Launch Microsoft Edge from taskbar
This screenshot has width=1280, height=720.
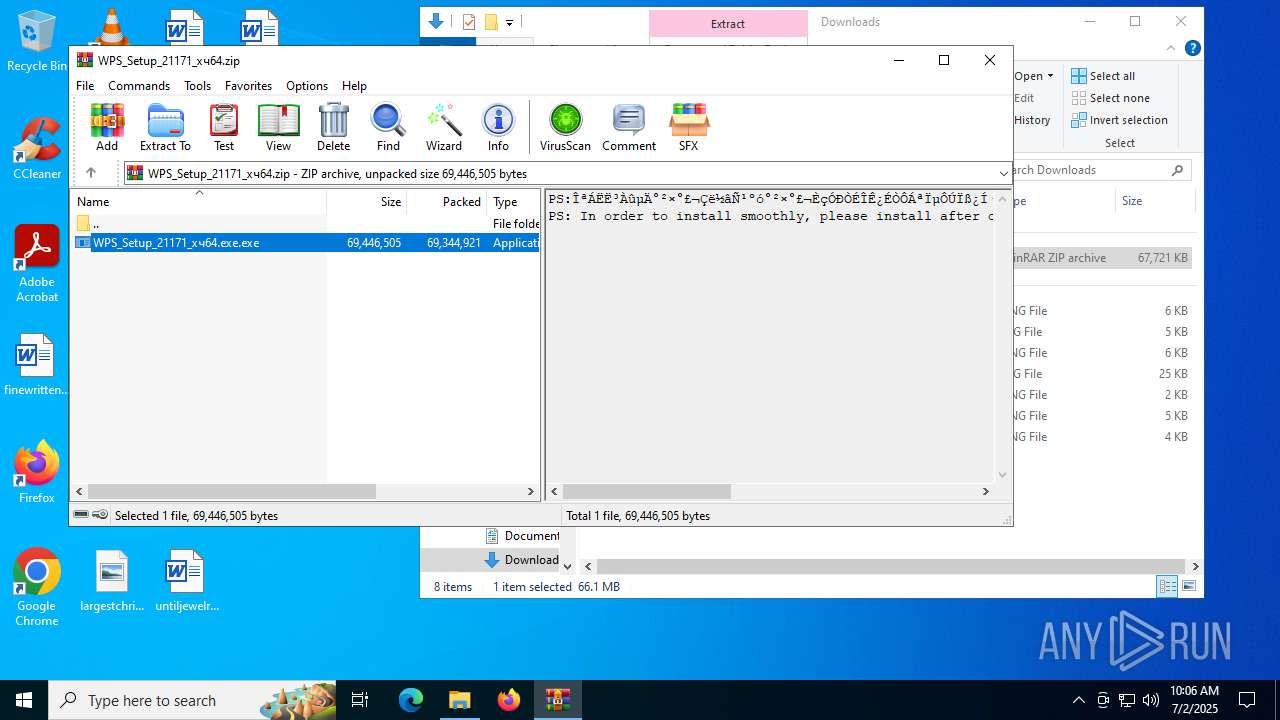411,700
